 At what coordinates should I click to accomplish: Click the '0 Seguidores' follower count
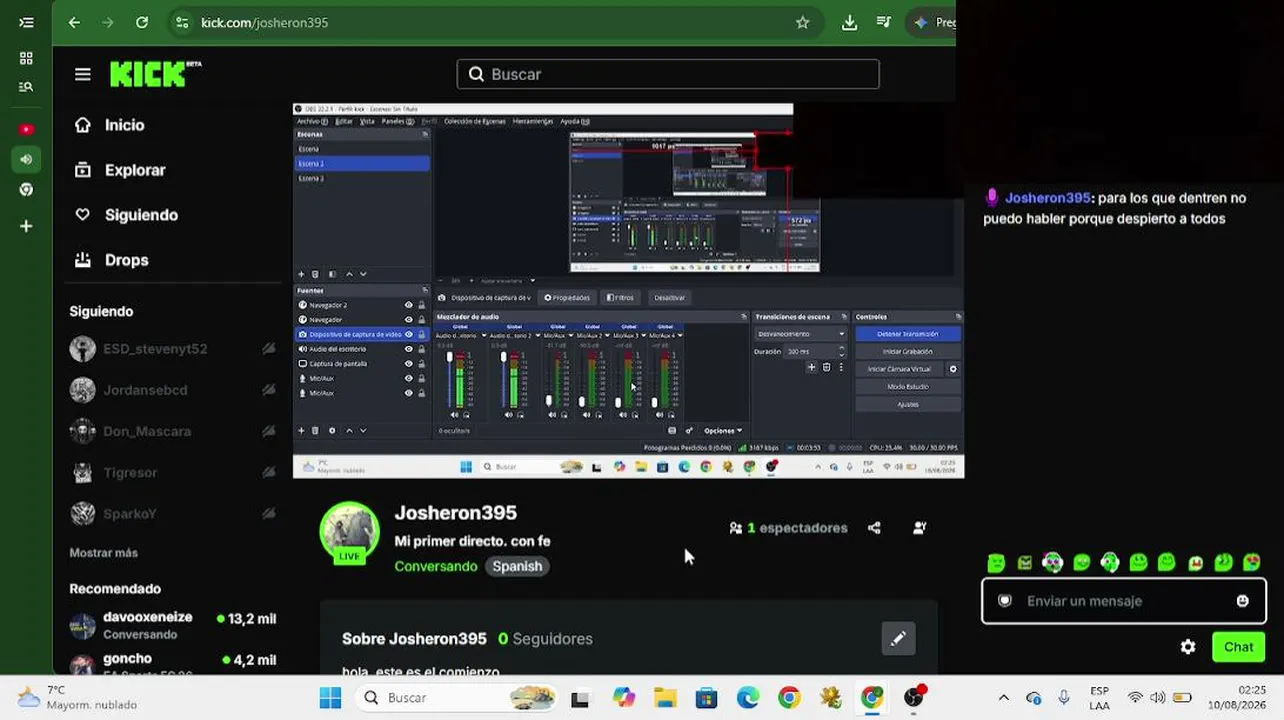click(545, 639)
